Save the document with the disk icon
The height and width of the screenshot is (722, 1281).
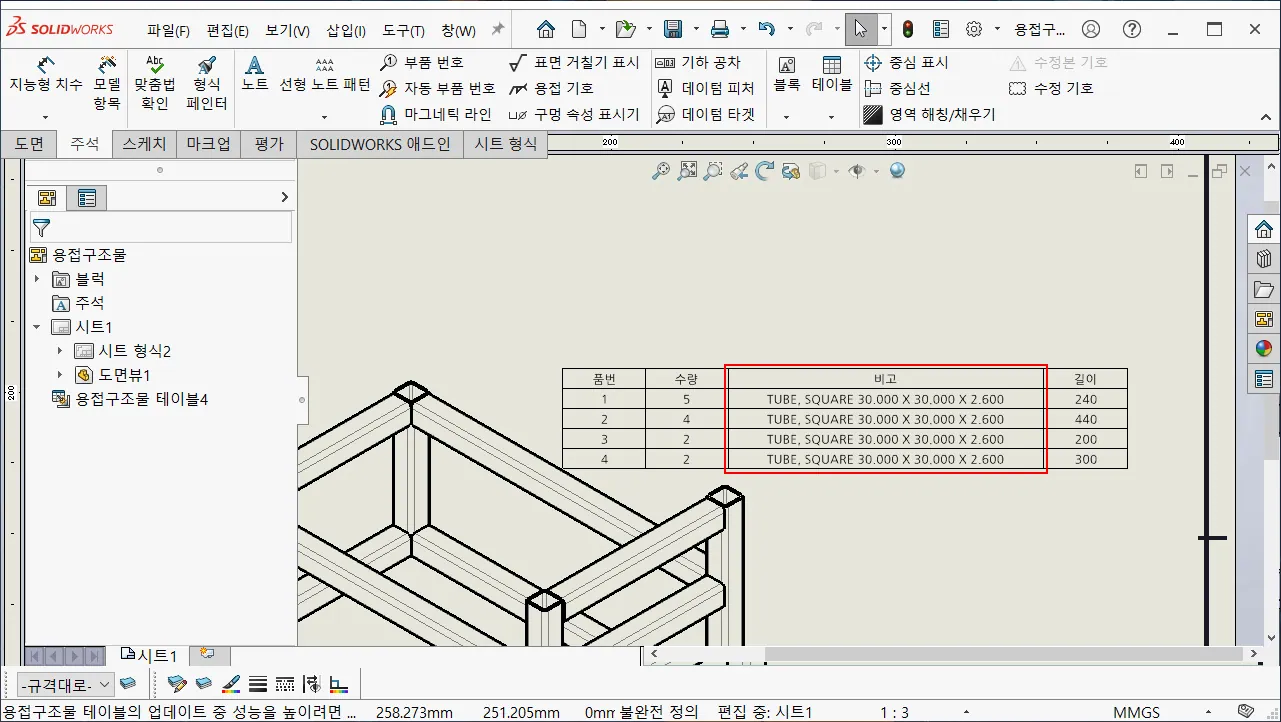[673, 29]
